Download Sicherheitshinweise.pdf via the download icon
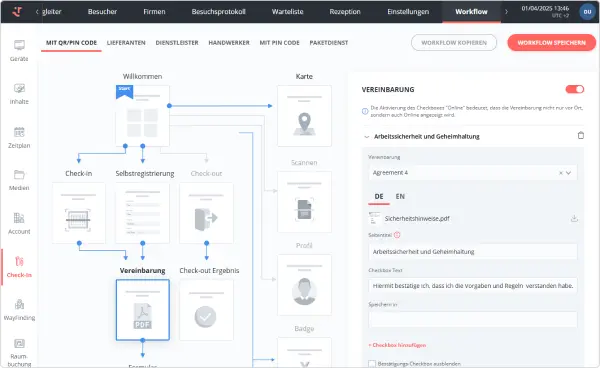Viewport: 600px width, 368px height. [x=574, y=218]
